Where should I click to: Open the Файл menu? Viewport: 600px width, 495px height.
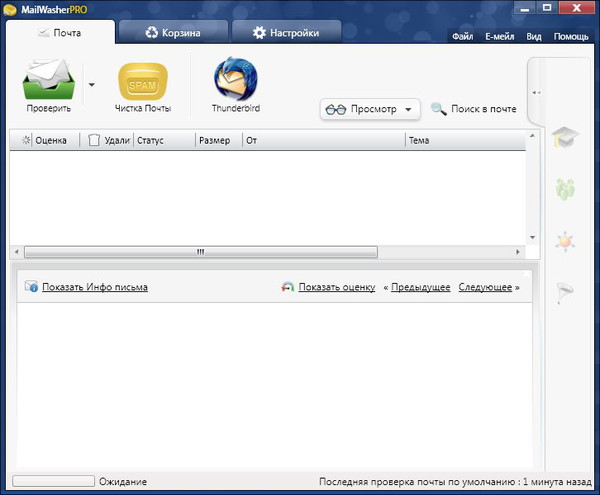[x=462, y=37]
